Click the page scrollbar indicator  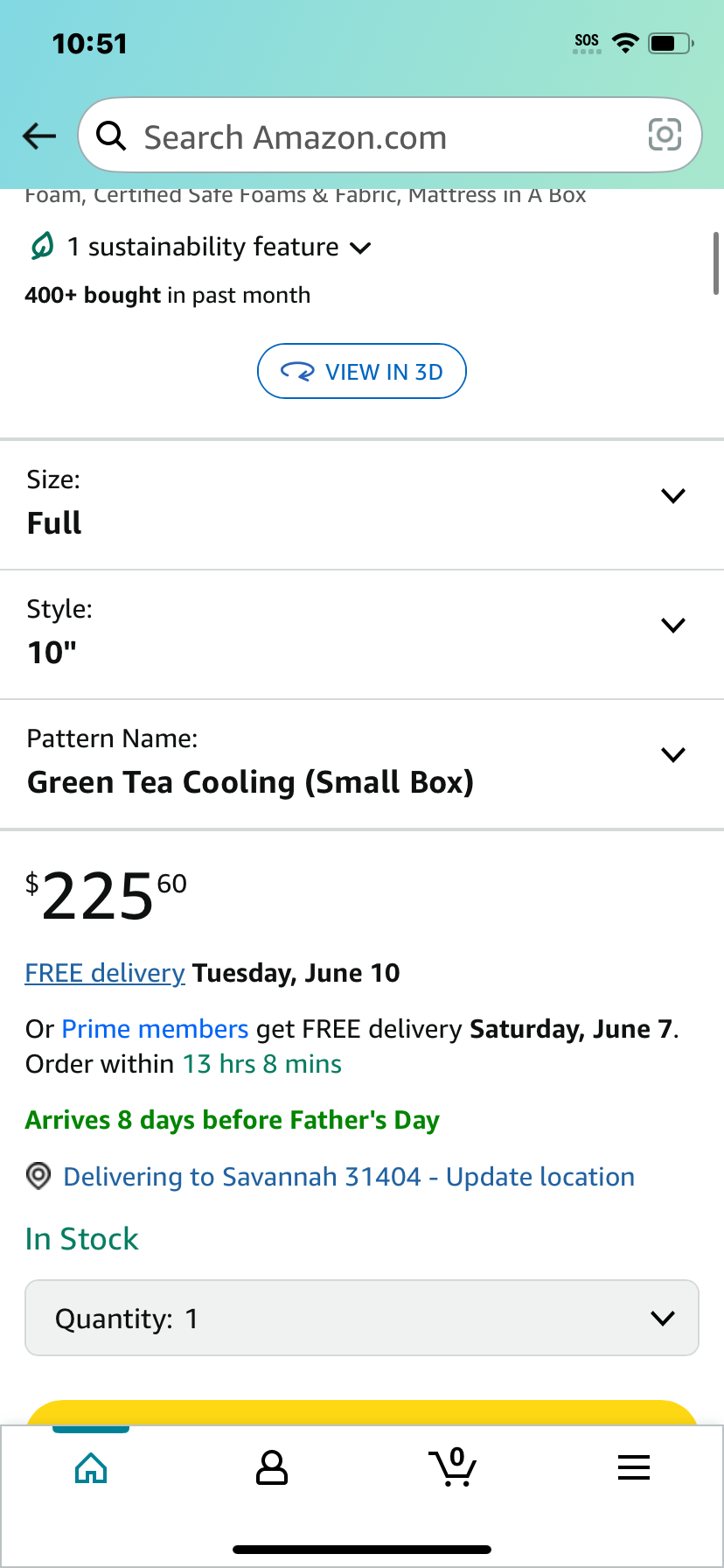716,262
